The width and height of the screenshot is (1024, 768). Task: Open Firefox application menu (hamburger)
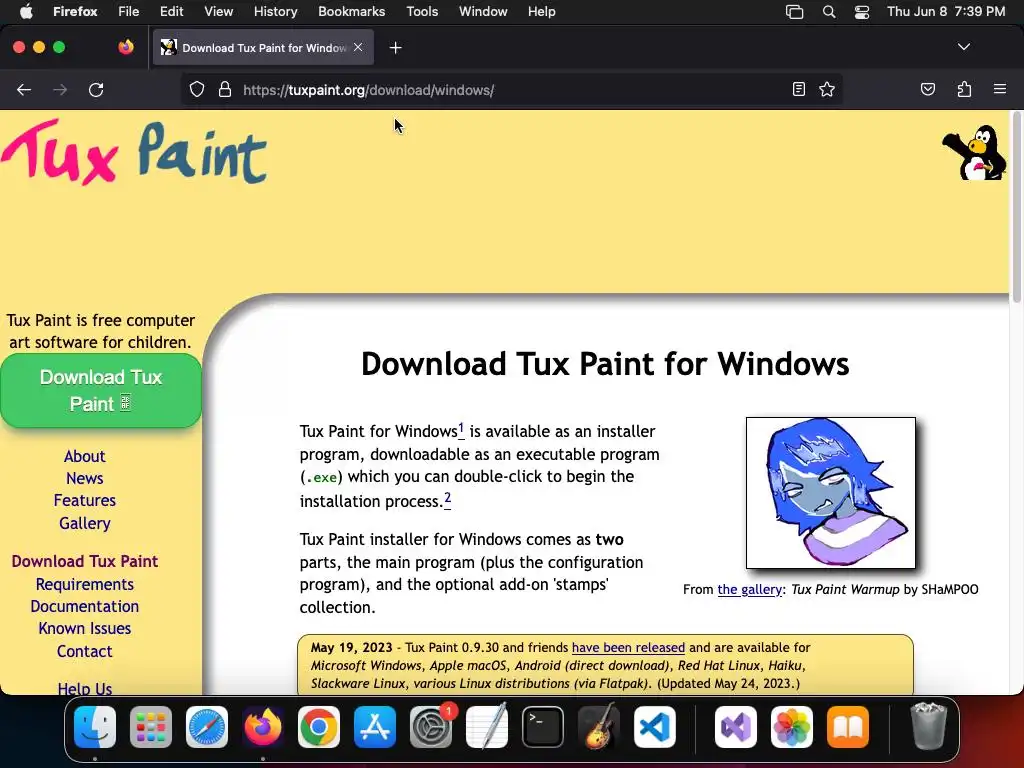coord(1000,89)
